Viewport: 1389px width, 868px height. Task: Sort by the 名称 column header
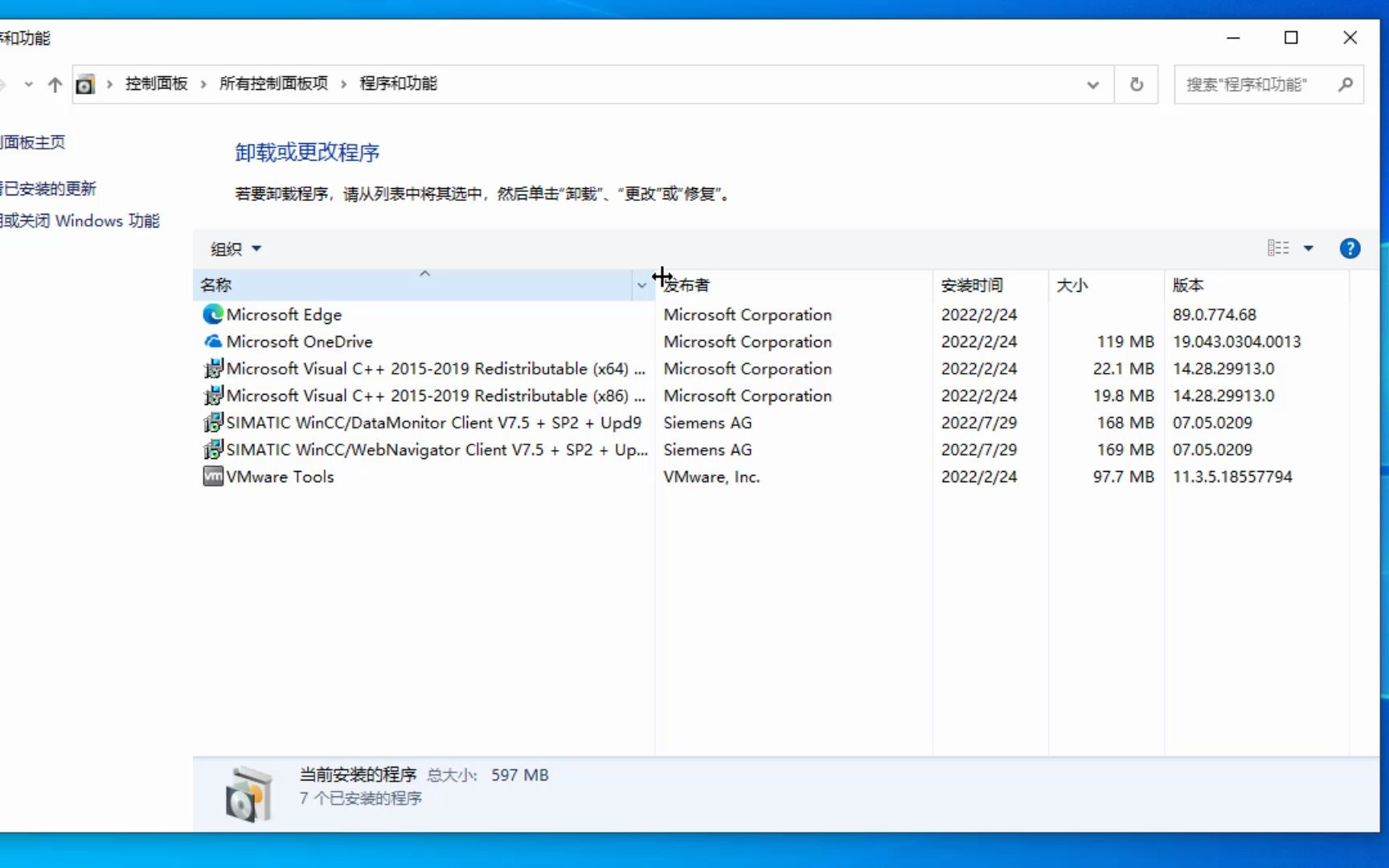413,285
